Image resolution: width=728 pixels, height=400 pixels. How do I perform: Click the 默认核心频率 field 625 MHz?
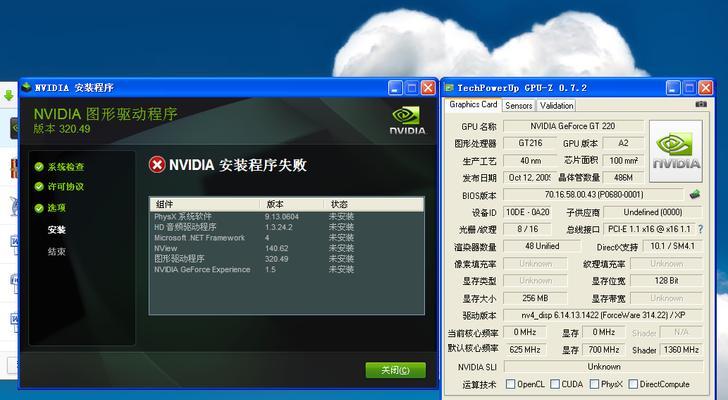[525, 349]
